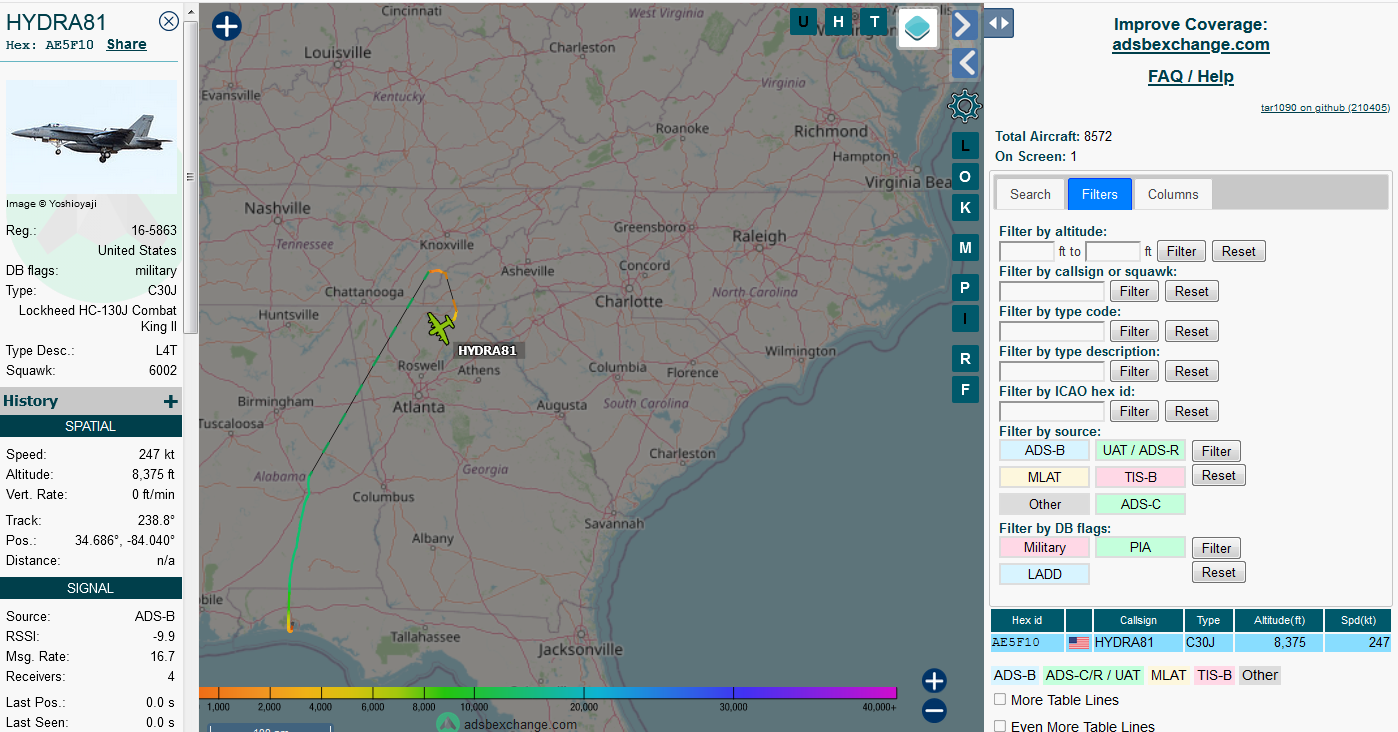Open the map settings gear
The image size is (1398, 732).
click(964, 105)
